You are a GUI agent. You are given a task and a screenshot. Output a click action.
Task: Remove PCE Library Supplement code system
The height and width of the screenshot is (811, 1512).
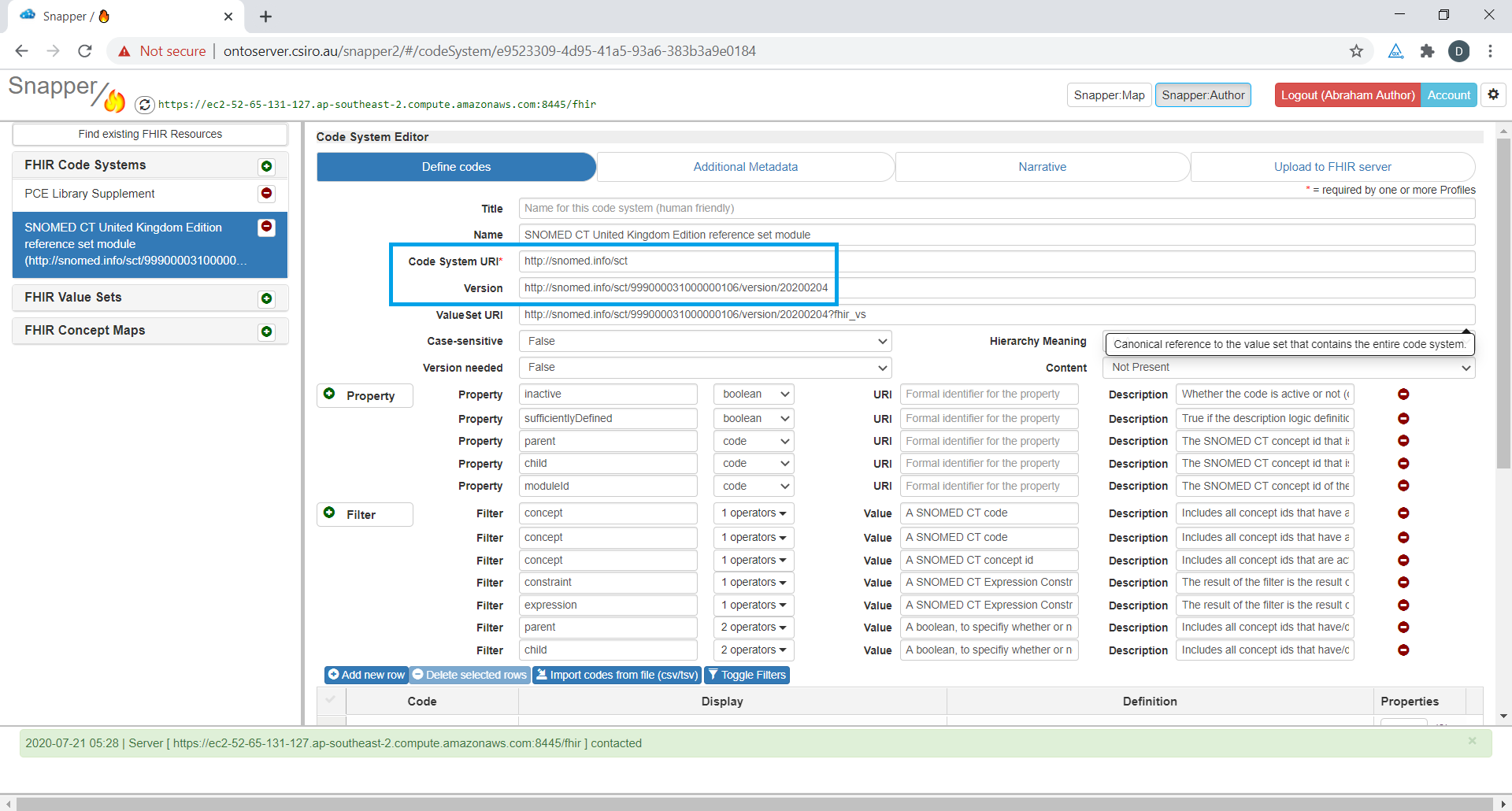(x=266, y=193)
